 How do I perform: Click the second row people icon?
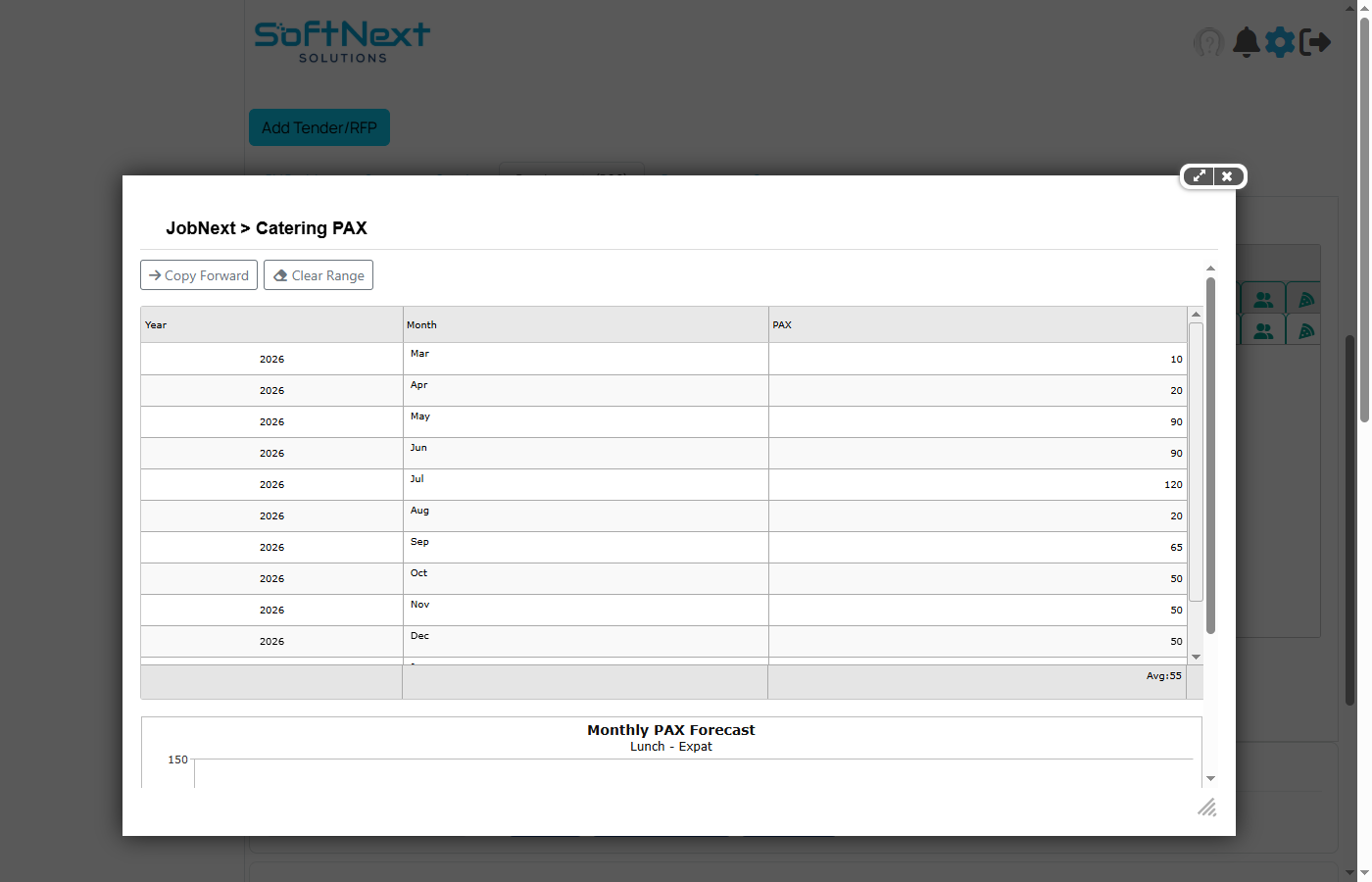(x=1264, y=331)
